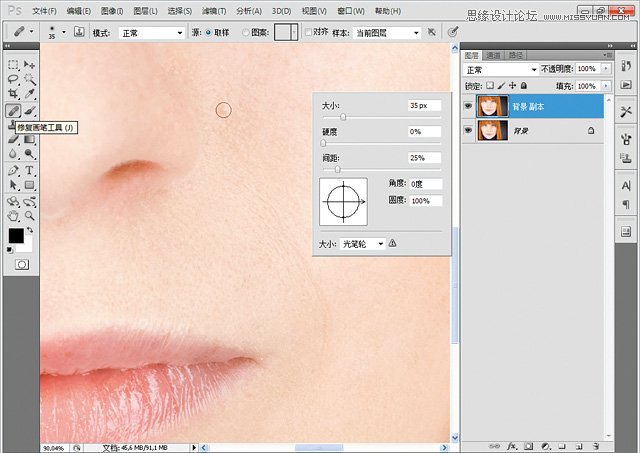
Task: Select the Rectangular Marquee tool
Action: (x=13, y=64)
